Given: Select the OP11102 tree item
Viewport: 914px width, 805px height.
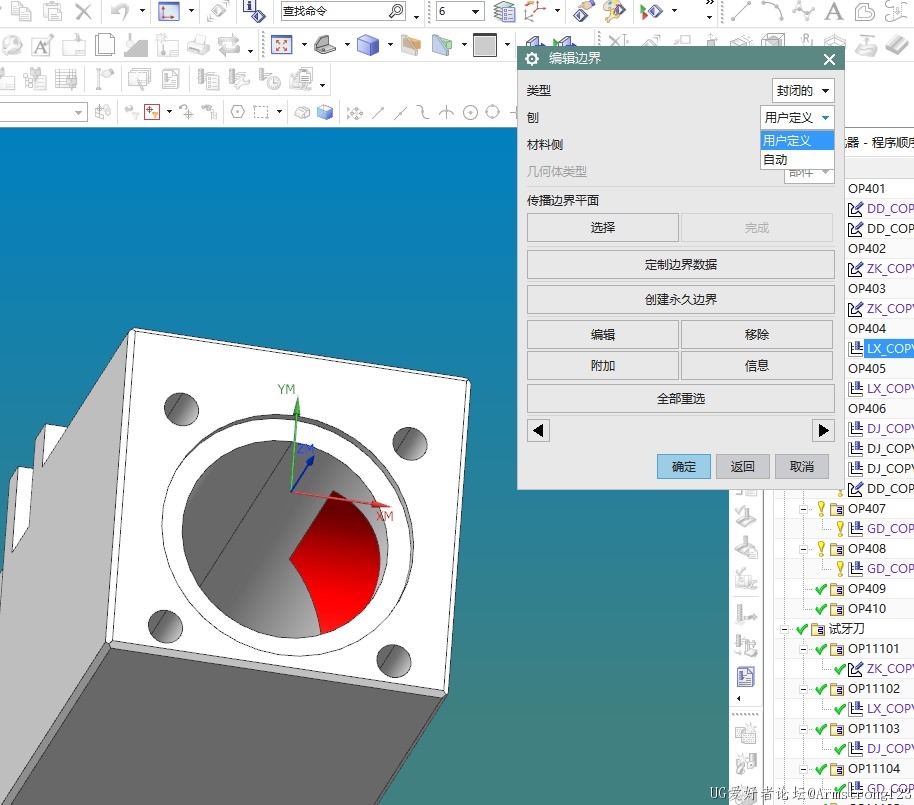Looking at the screenshot, I should 874,689.
